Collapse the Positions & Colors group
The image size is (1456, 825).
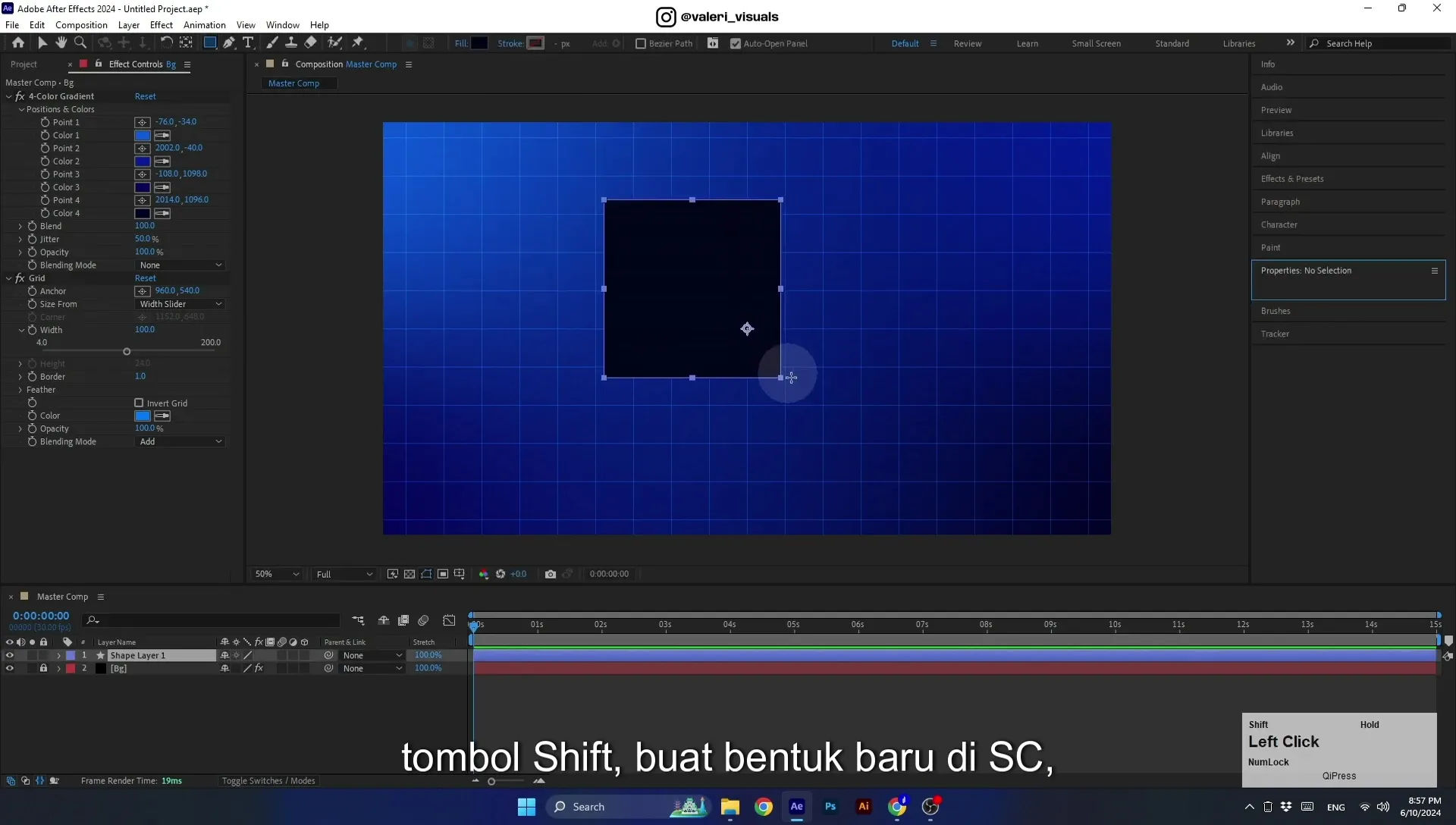click(22, 110)
